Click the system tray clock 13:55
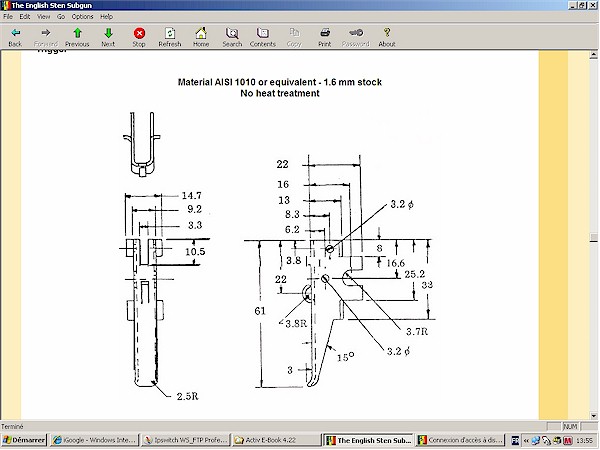Viewport: 600px width, 450px height. point(584,440)
